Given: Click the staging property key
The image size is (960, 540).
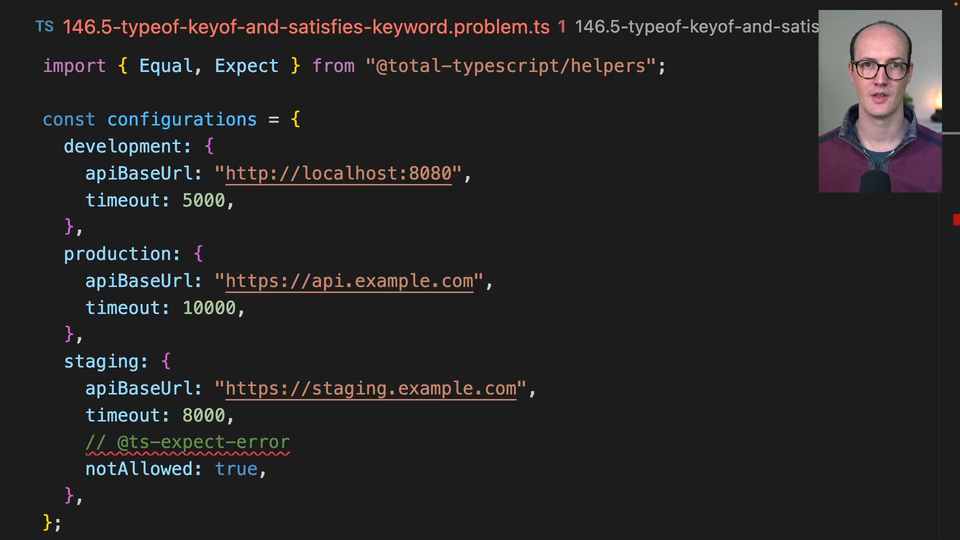Looking at the screenshot, I should 106,361.
